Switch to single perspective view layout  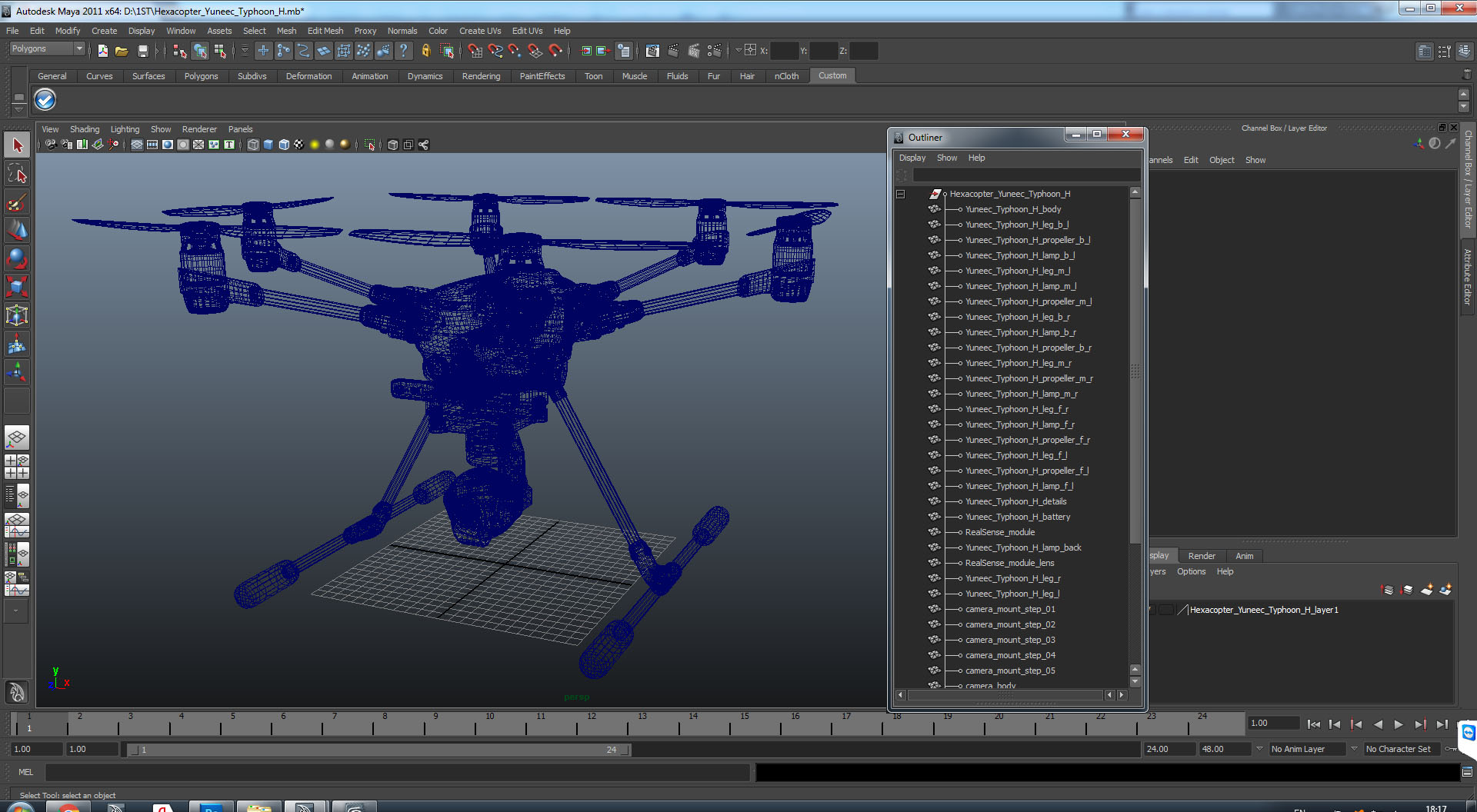click(17, 438)
